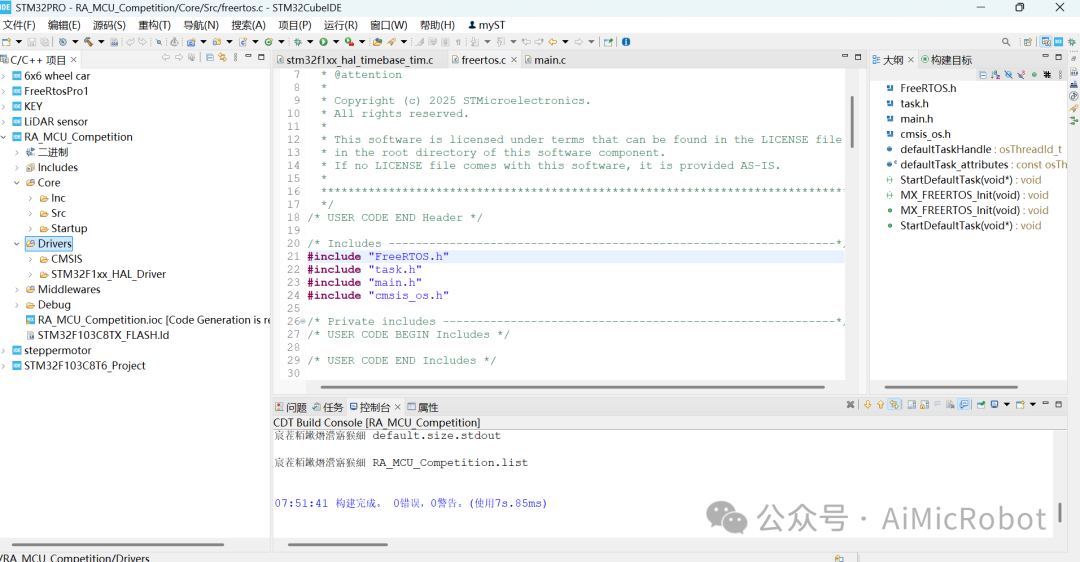Toggle Hide Fields in the outline toolbar
This screenshot has height=562, width=1080.
click(x=1008, y=74)
